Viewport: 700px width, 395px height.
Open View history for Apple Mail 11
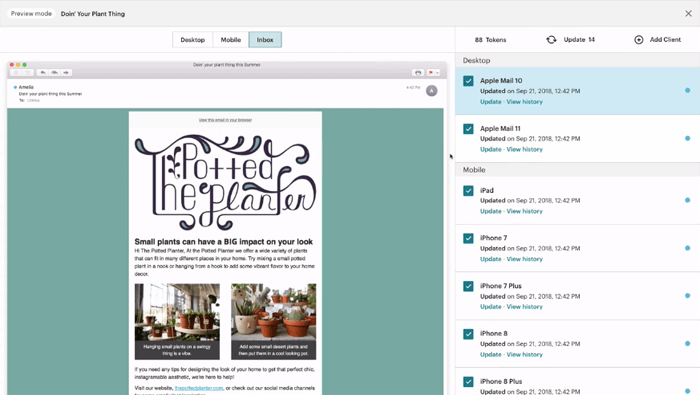[525, 150]
